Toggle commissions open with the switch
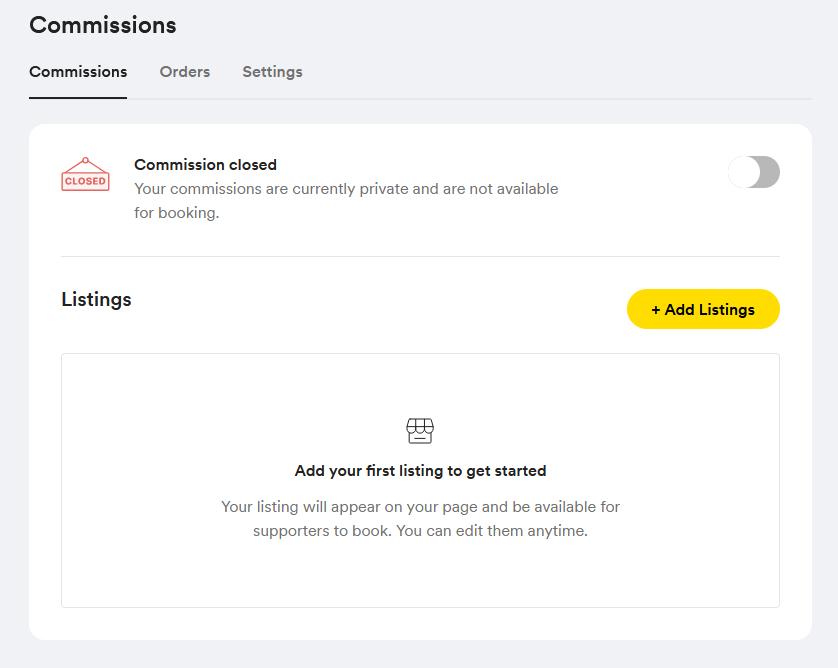 [754, 172]
